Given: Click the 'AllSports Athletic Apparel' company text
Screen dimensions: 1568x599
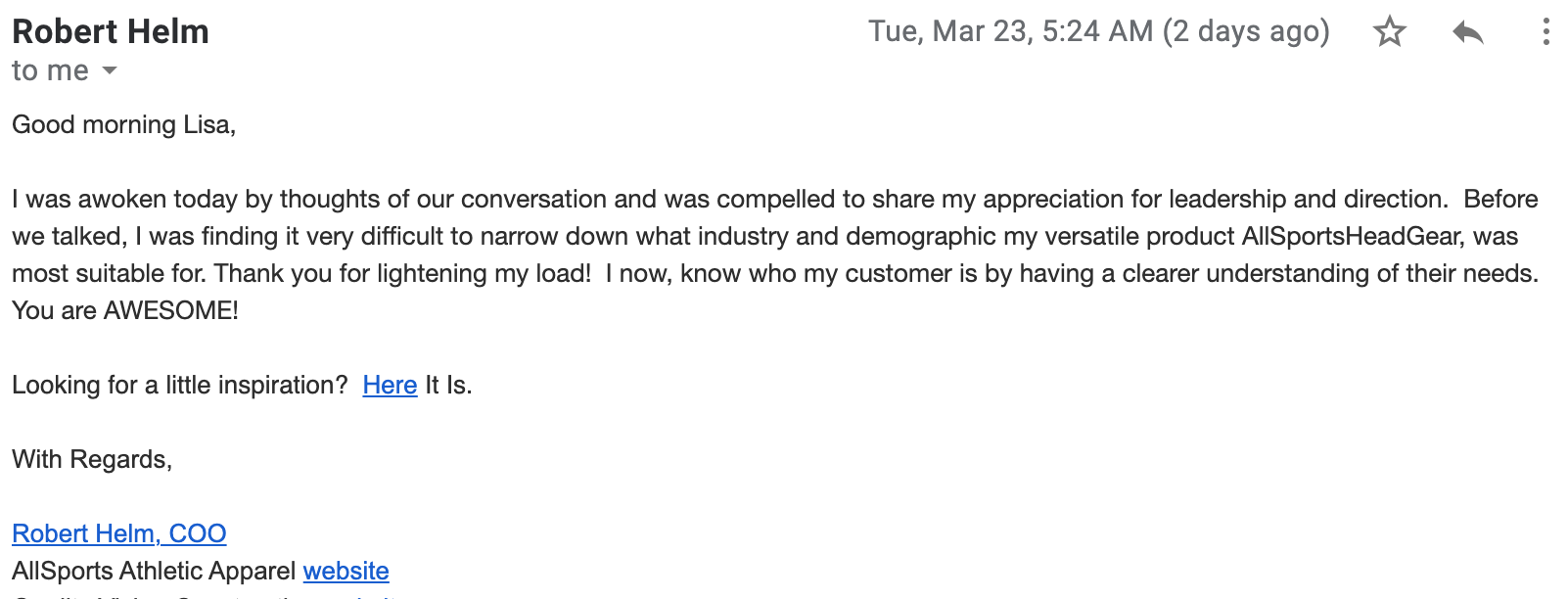Looking at the screenshot, I should coord(154,571).
